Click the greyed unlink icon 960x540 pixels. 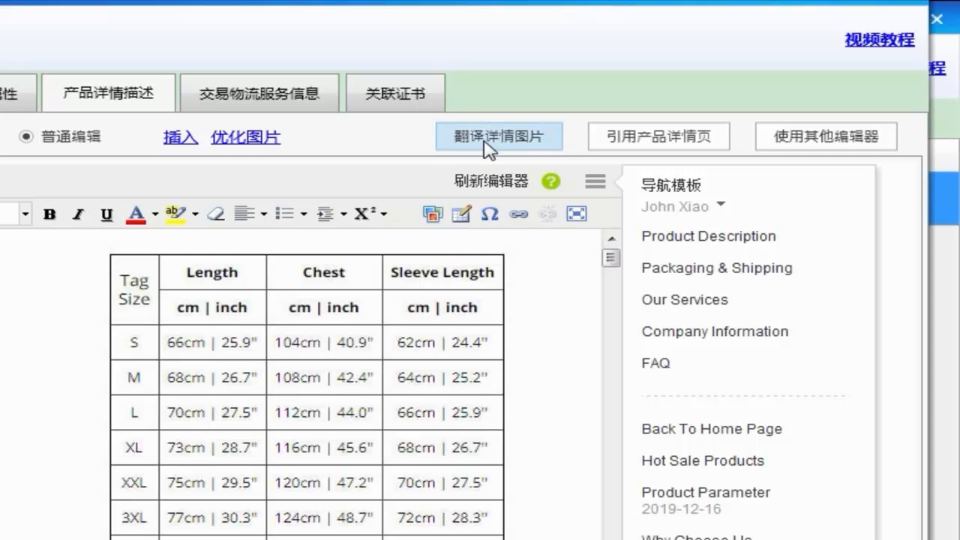click(x=547, y=214)
